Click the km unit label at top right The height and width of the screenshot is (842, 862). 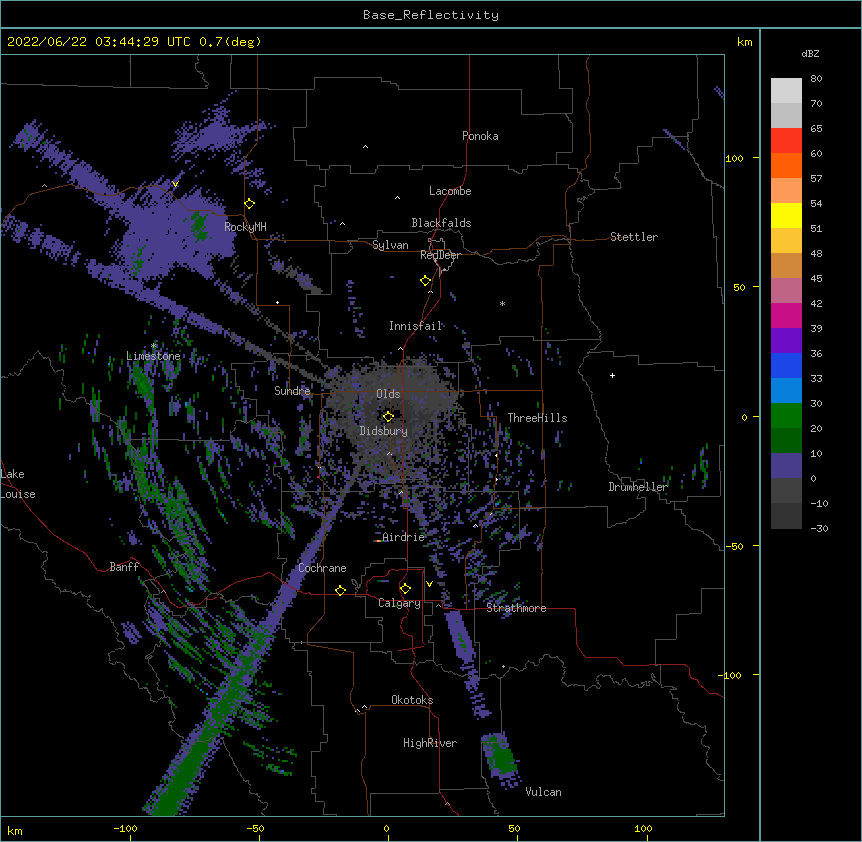pyautogui.click(x=745, y=42)
